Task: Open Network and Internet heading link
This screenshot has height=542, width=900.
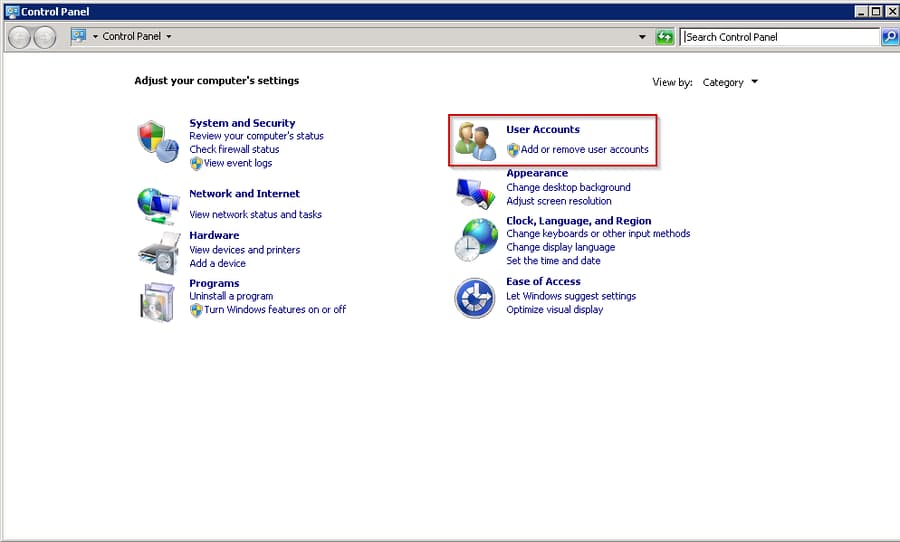Action: [x=245, y=193]
